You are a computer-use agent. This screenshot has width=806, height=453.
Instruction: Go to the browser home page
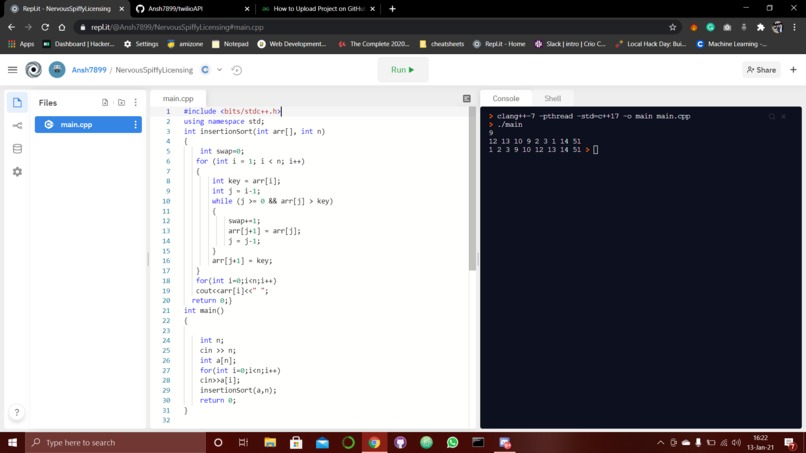coord(62,27)
